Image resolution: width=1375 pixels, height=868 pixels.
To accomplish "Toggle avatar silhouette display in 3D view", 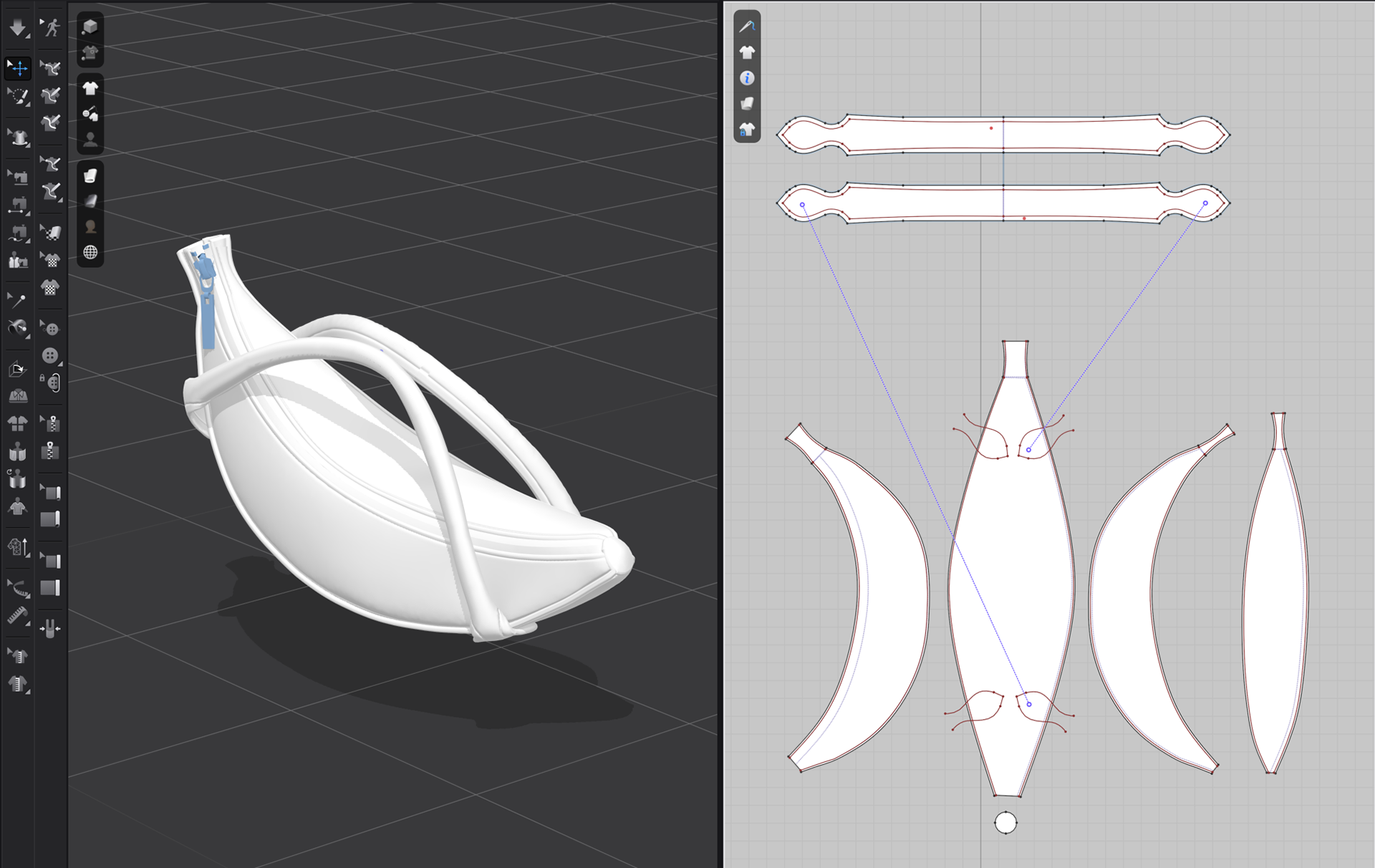I will 90,140.
